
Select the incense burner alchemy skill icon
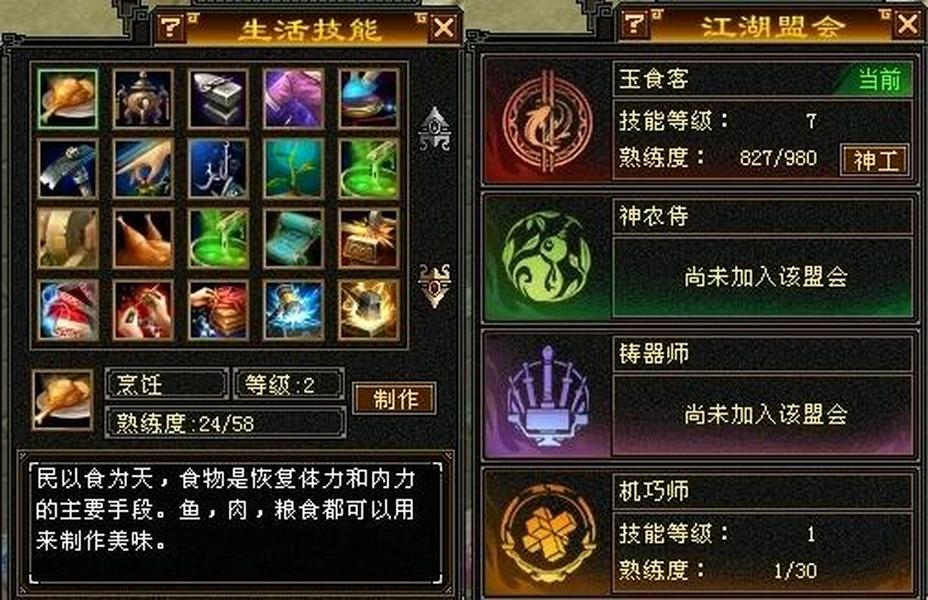click(143, 99)
